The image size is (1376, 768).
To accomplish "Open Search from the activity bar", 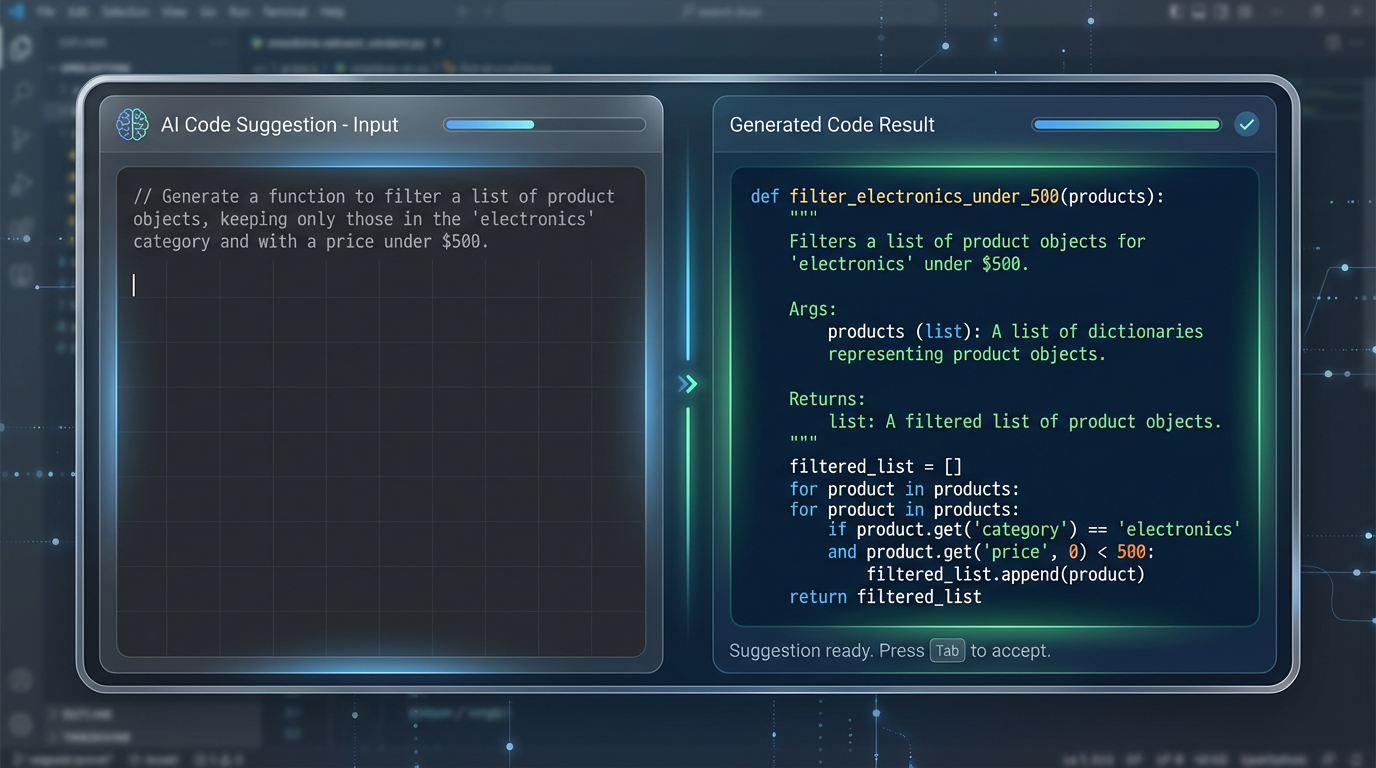I will tap(22, 91).
